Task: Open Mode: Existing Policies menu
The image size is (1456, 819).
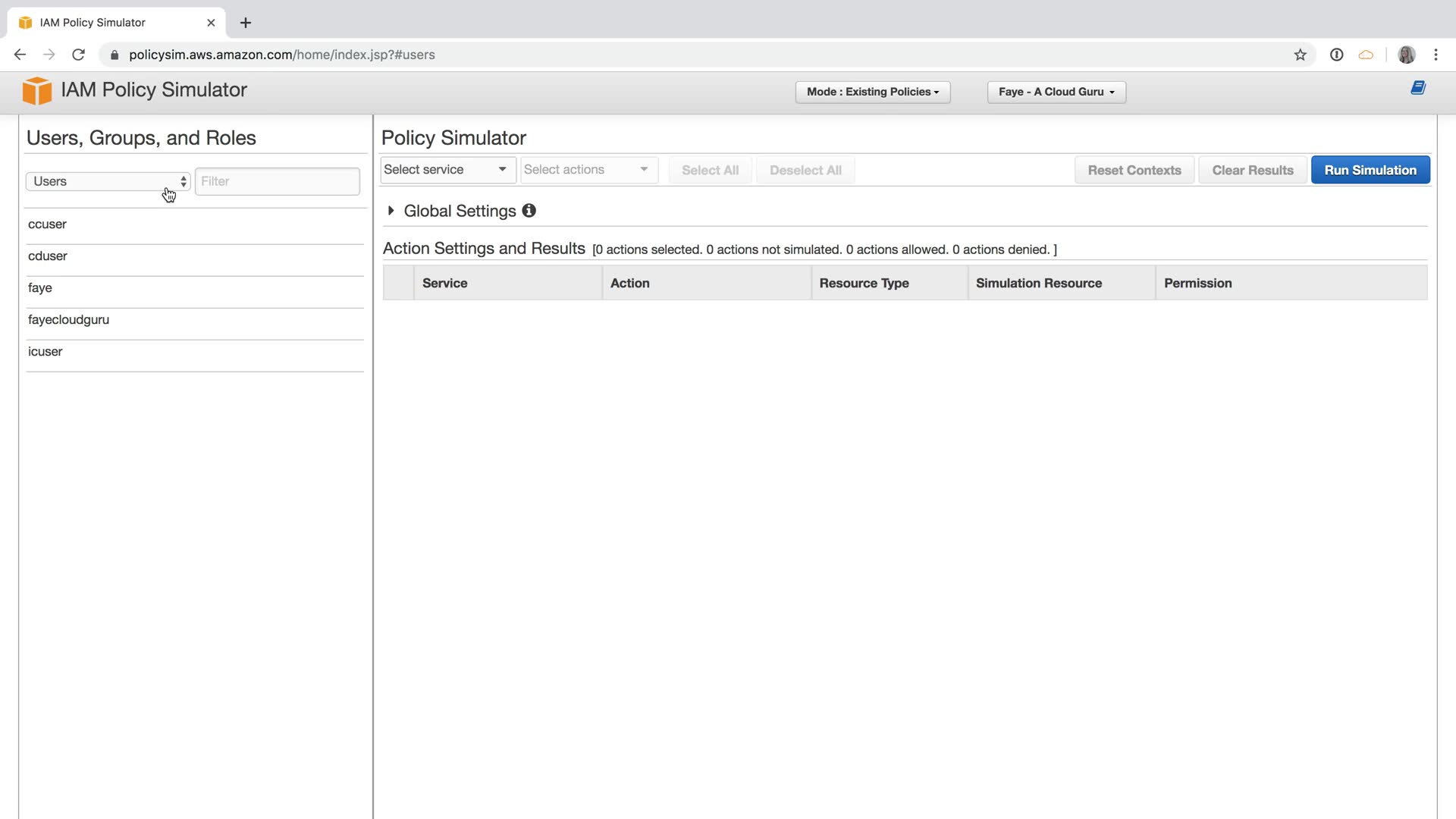Action: click(x=872, y=92)
